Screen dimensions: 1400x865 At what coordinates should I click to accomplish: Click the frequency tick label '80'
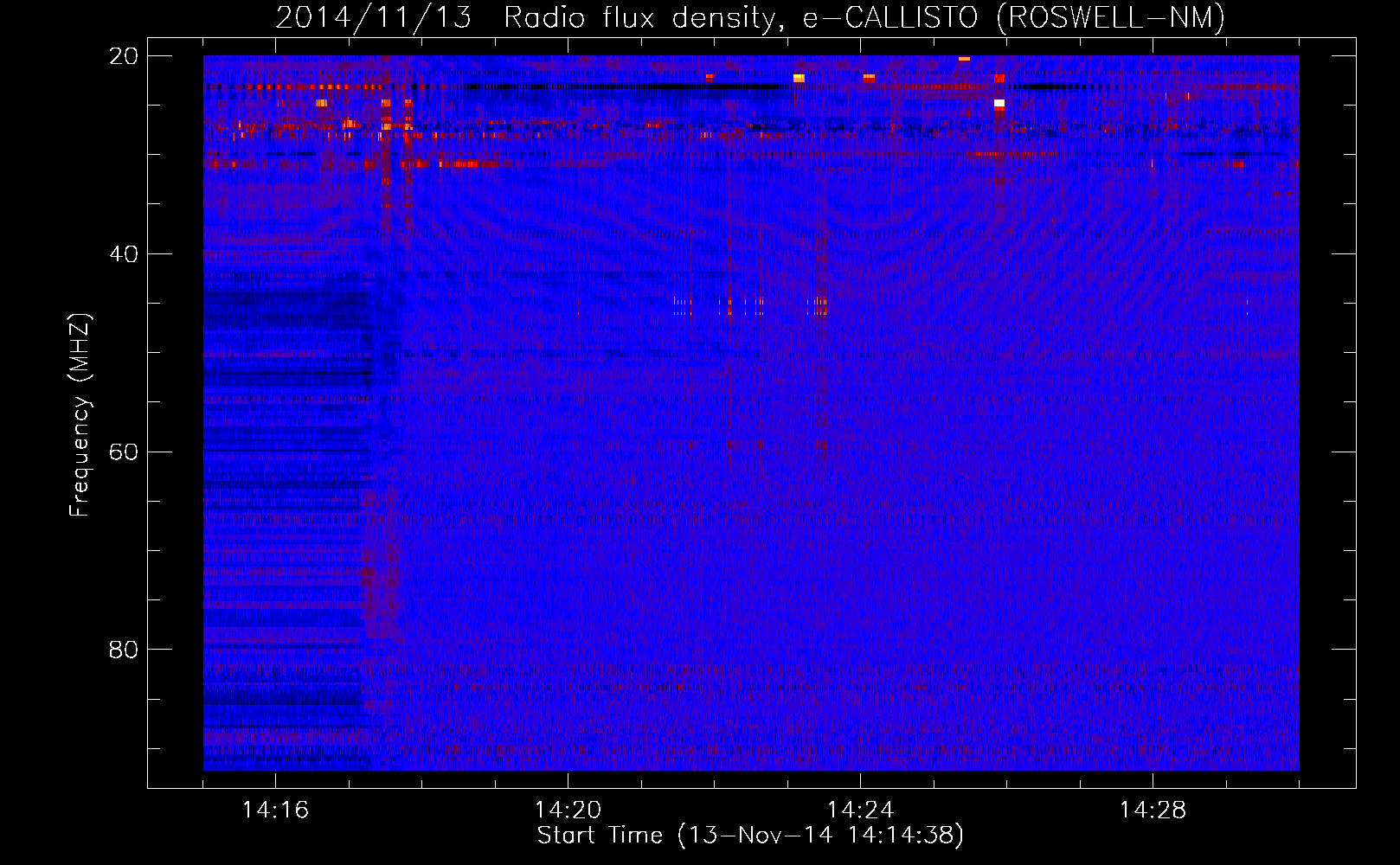point(124,650)
